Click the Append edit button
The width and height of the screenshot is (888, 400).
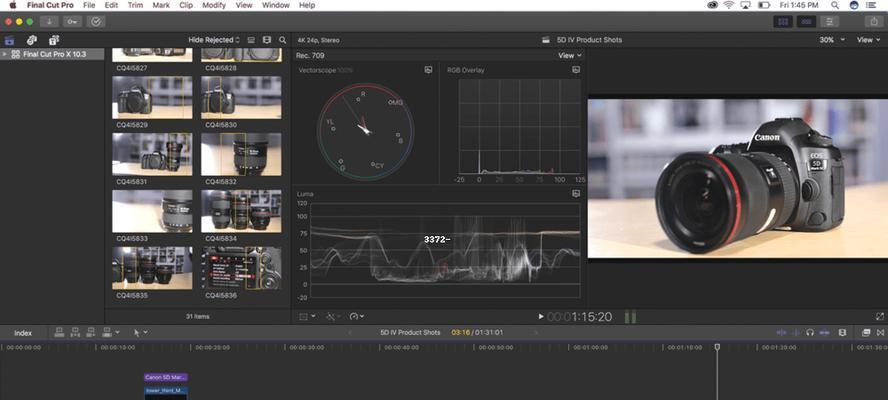[90, 333]
